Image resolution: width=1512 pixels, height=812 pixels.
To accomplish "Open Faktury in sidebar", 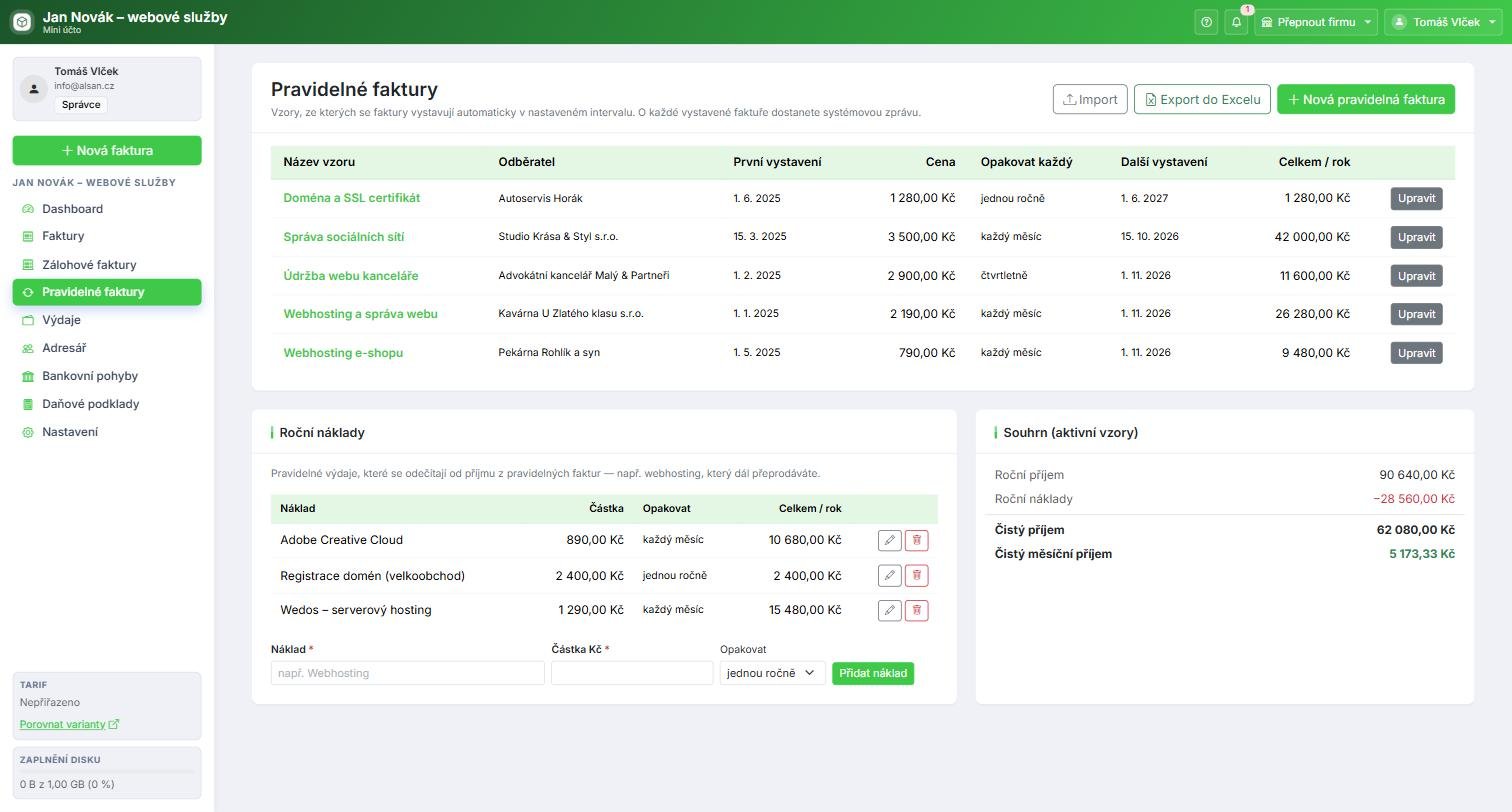I will [107, 236].
